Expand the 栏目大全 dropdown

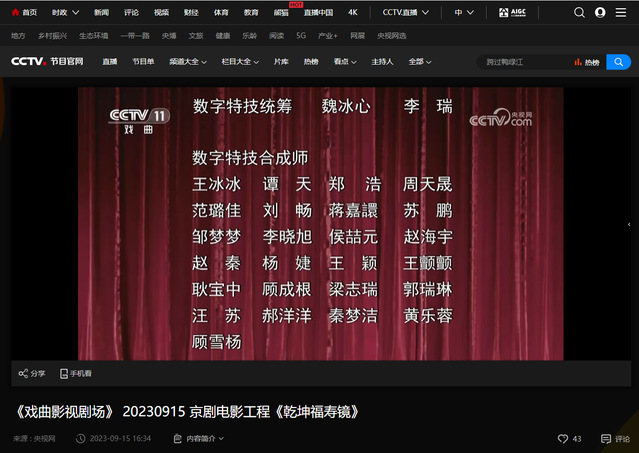click(241, 61)
